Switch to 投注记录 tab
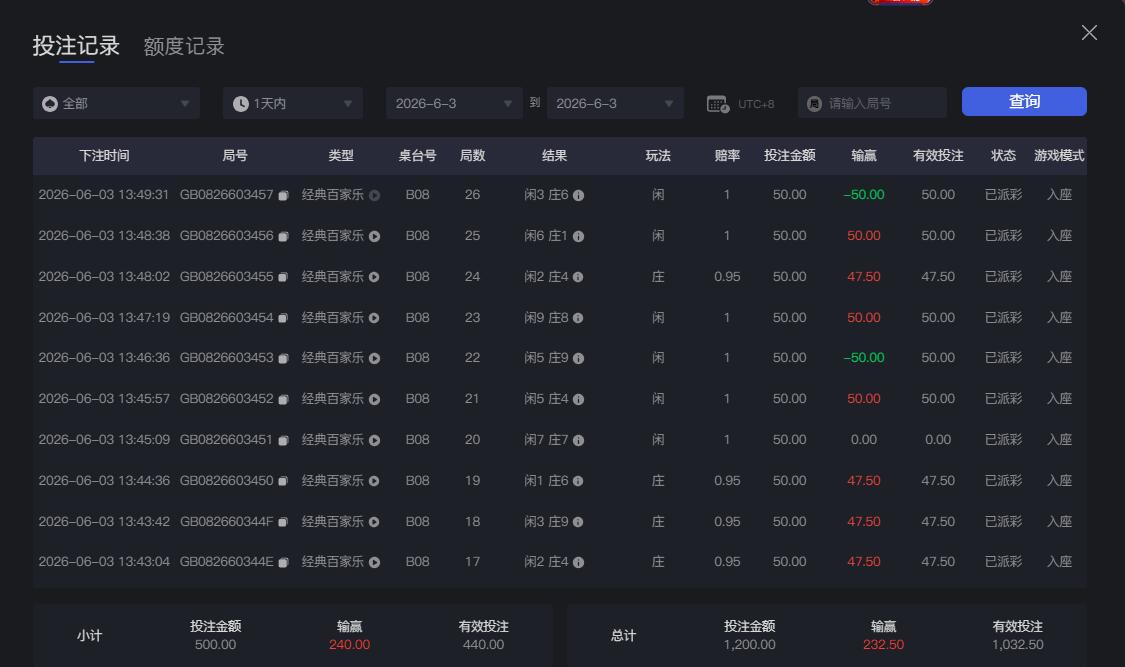Image resolution: width=1125 pixels, height=667 pixels. pyautogui.click(x=76, y=46)
